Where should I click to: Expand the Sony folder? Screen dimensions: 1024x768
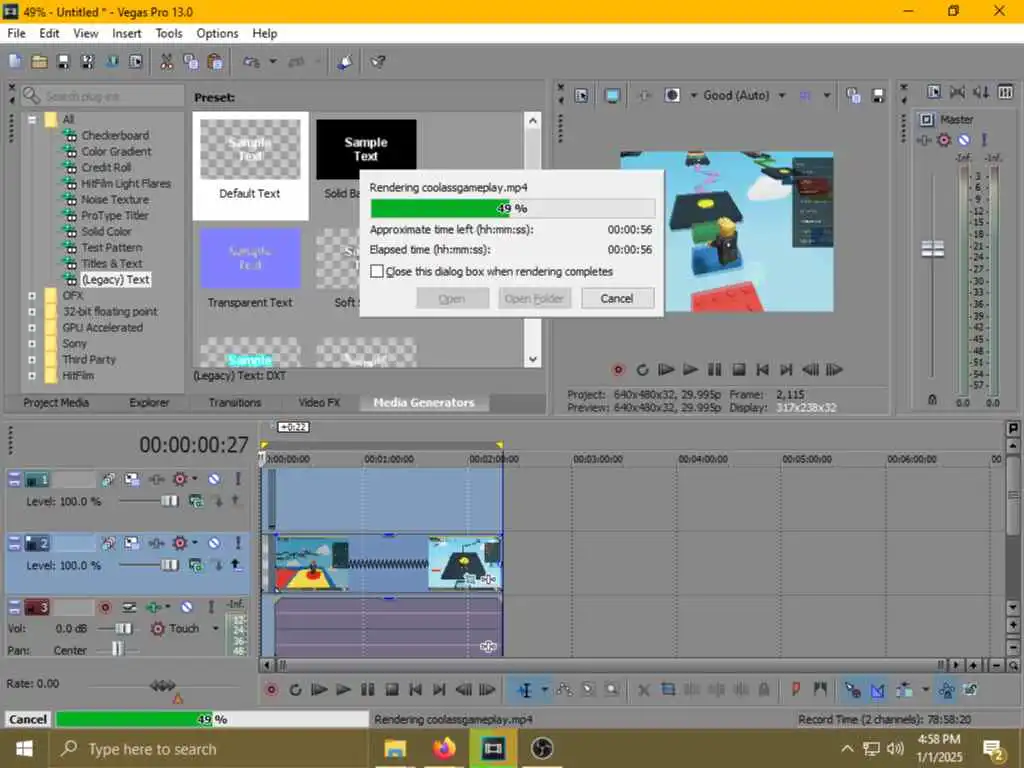(x=31, y=344)
